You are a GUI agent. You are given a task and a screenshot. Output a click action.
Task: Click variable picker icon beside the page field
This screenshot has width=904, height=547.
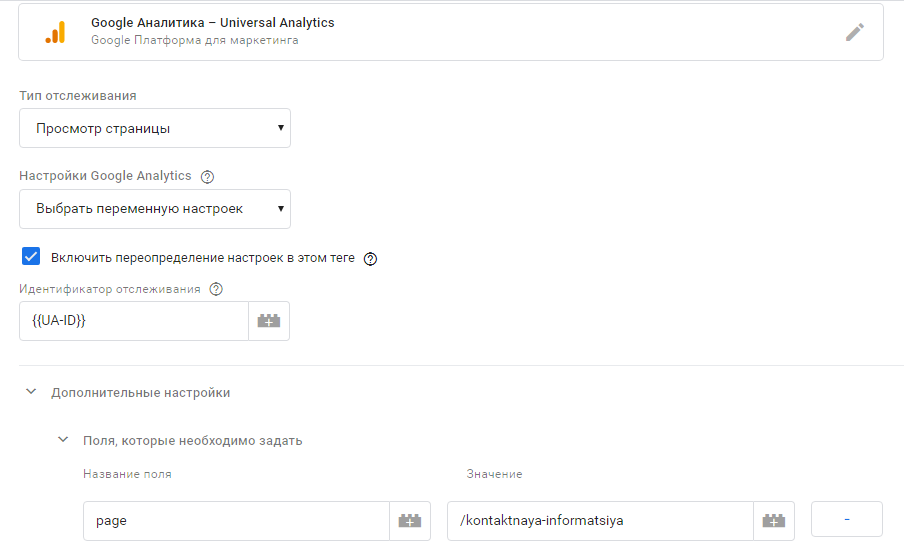tap(410, 521)
